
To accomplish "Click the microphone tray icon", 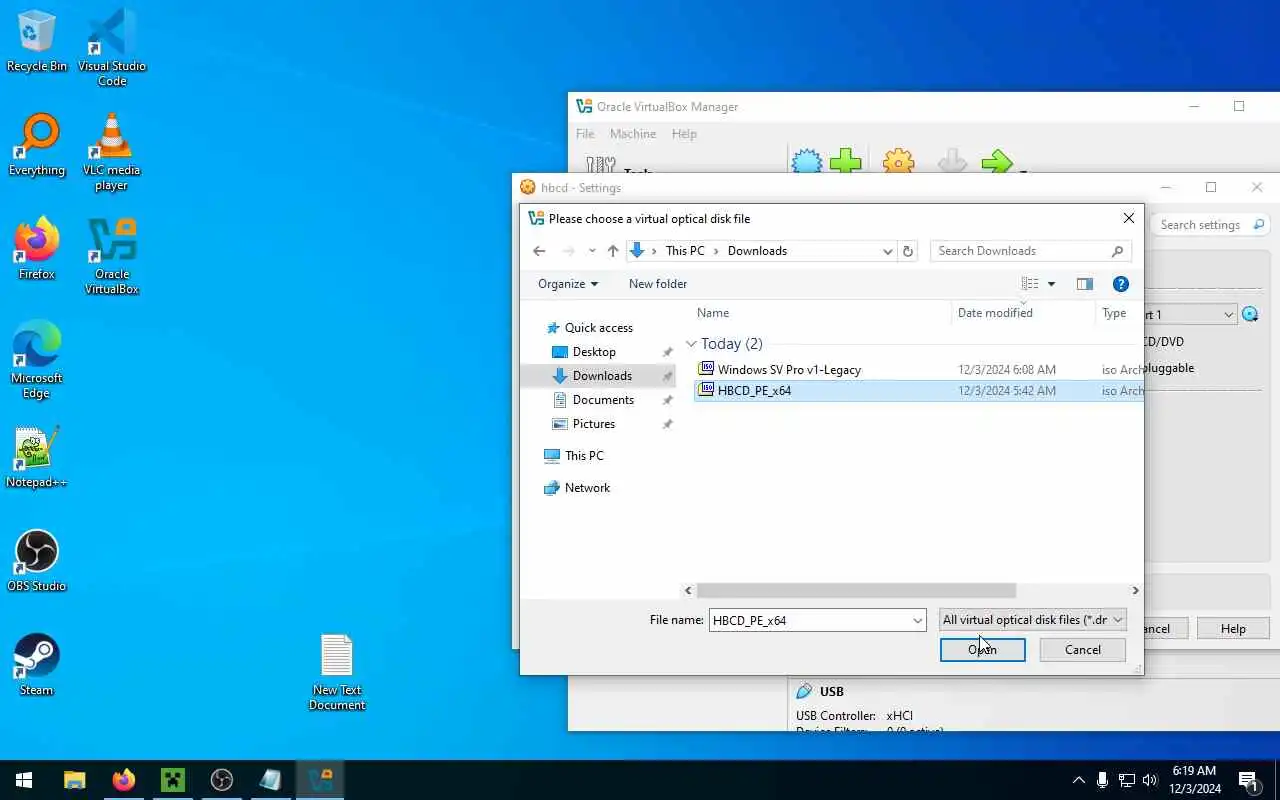I will (1102, 780).
